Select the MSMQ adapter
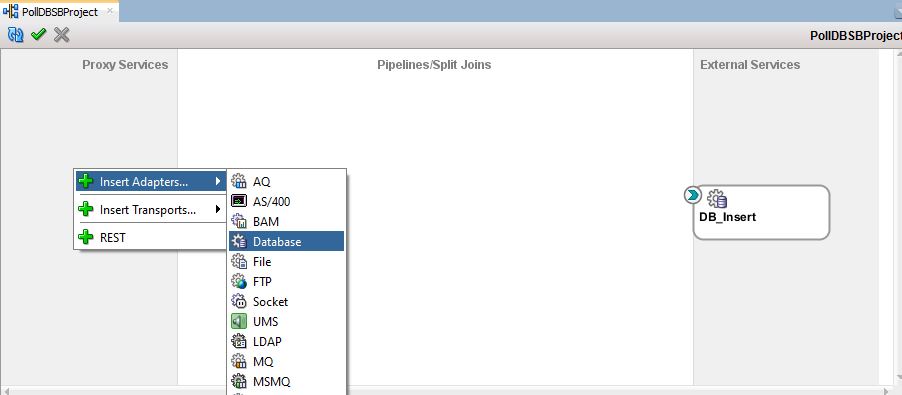The height and width of the screenshot is (395, 902). pyautogui.click(x=286, y=381)
